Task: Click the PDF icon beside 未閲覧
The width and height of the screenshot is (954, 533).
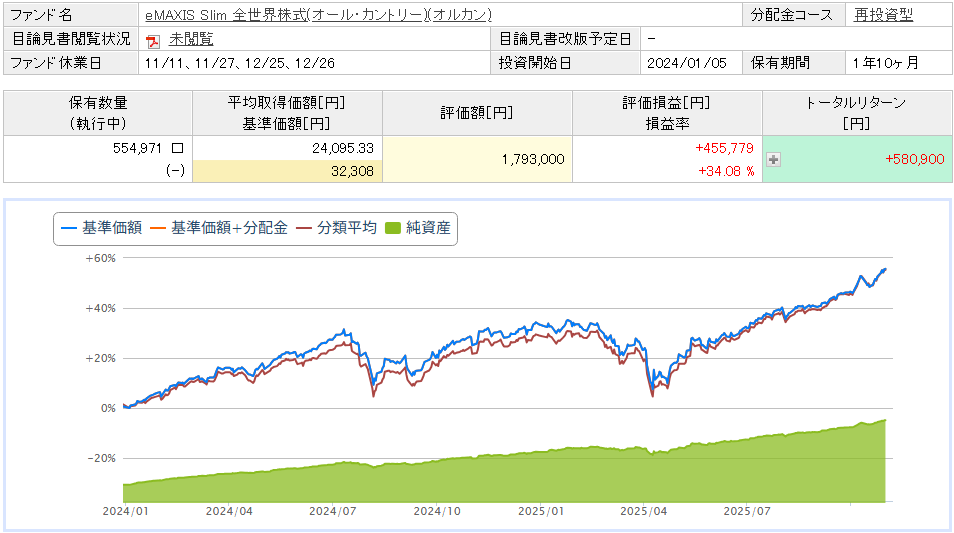Action: point(153,40)
